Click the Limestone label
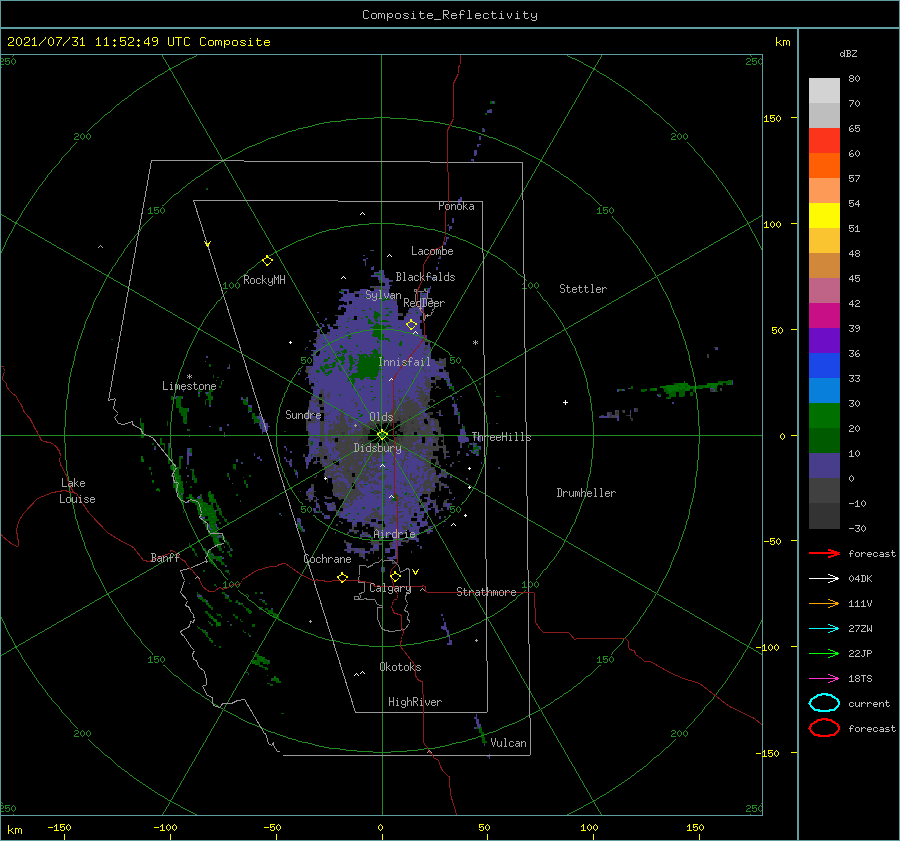This screenshot has width=900, height=841. tap(189, 386)
